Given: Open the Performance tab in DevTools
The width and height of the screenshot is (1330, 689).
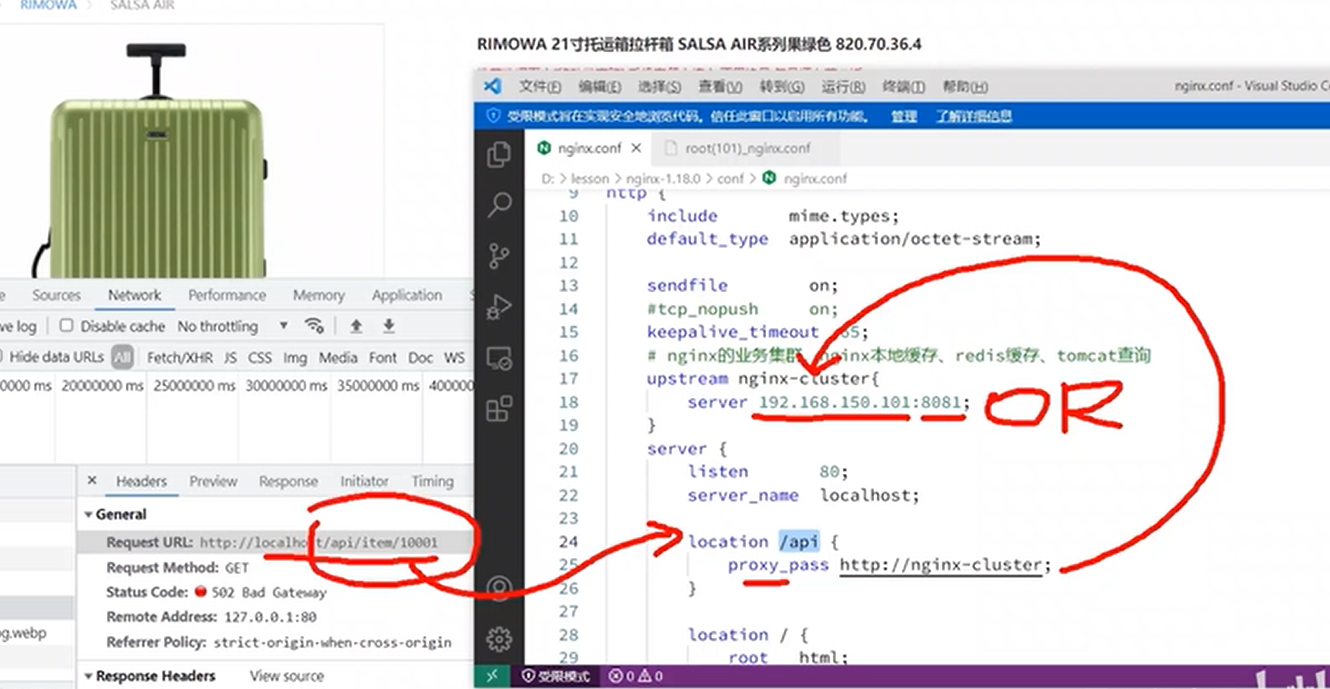Looking at the screenshot, I should [x=227, y=295].
